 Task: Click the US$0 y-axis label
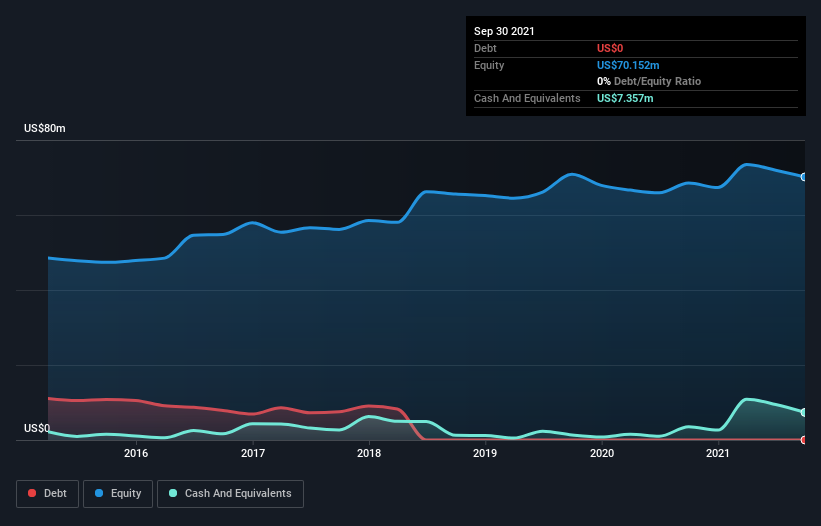click(x=37, y=428)
